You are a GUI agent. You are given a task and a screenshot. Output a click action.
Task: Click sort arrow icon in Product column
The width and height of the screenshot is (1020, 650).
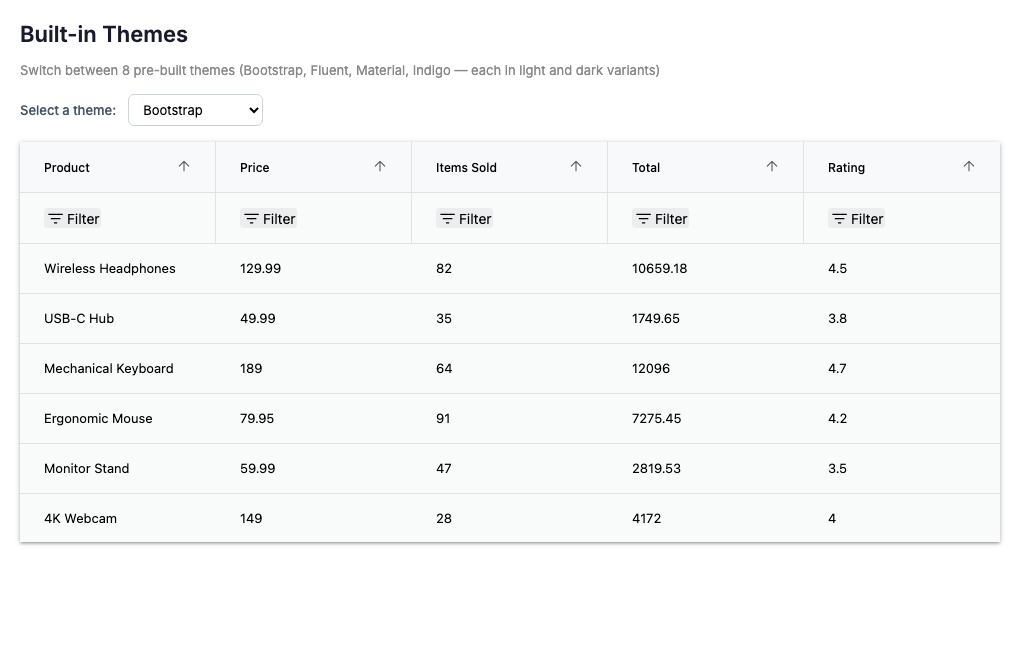pos(184,167)
